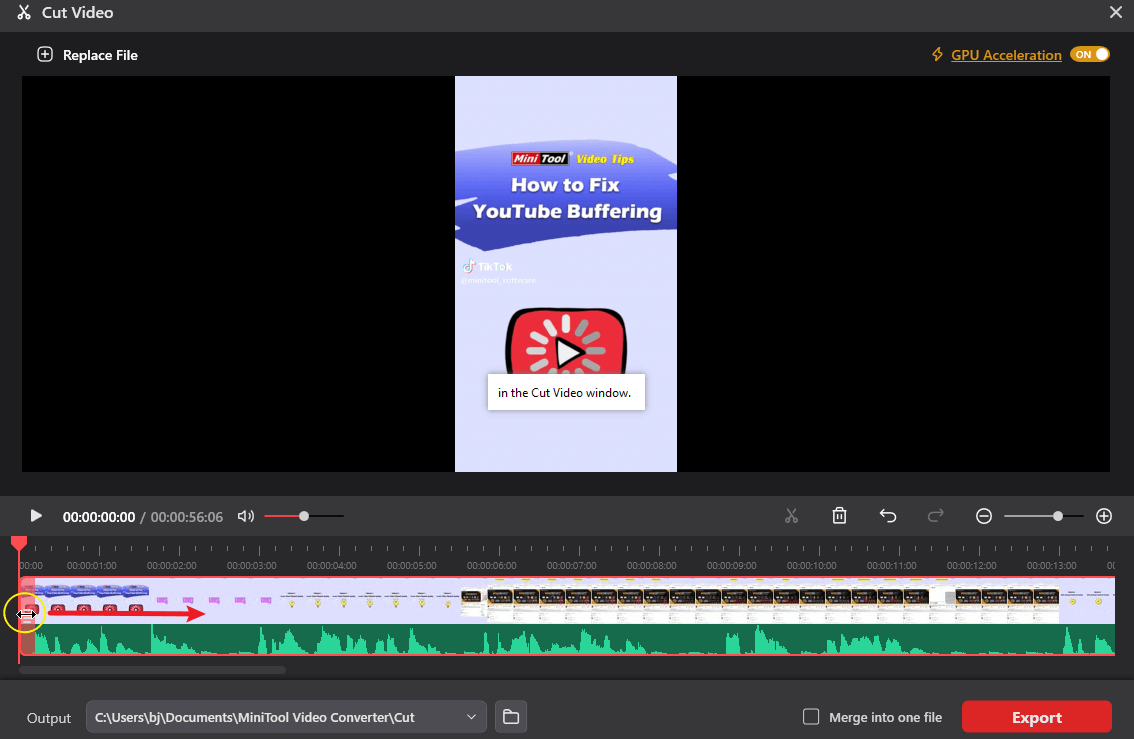Redo the last edit

click(935, 516)
